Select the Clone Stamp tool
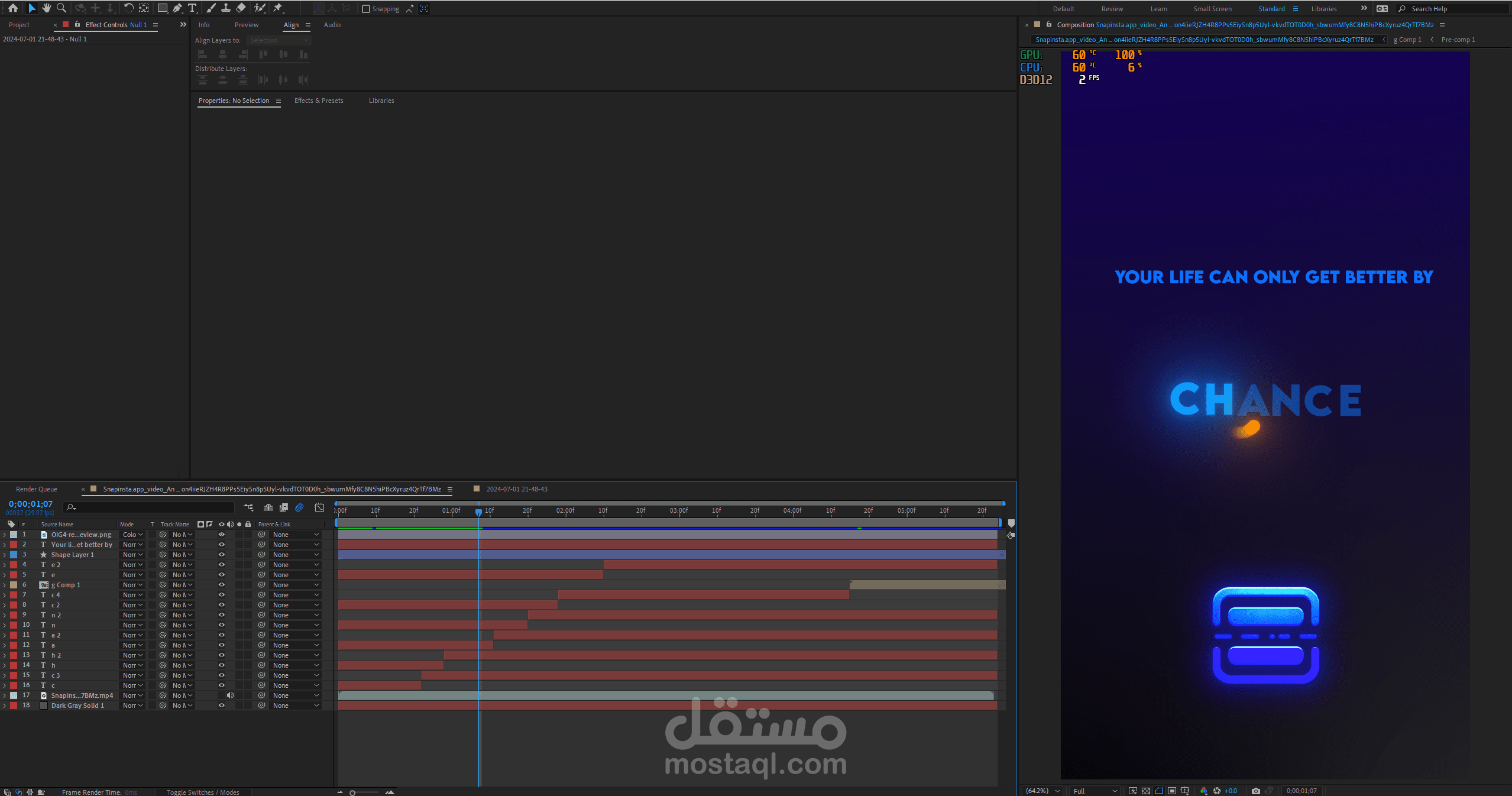Image resolution: width=1512 pixels, height=796 pixels. [226, 8]
